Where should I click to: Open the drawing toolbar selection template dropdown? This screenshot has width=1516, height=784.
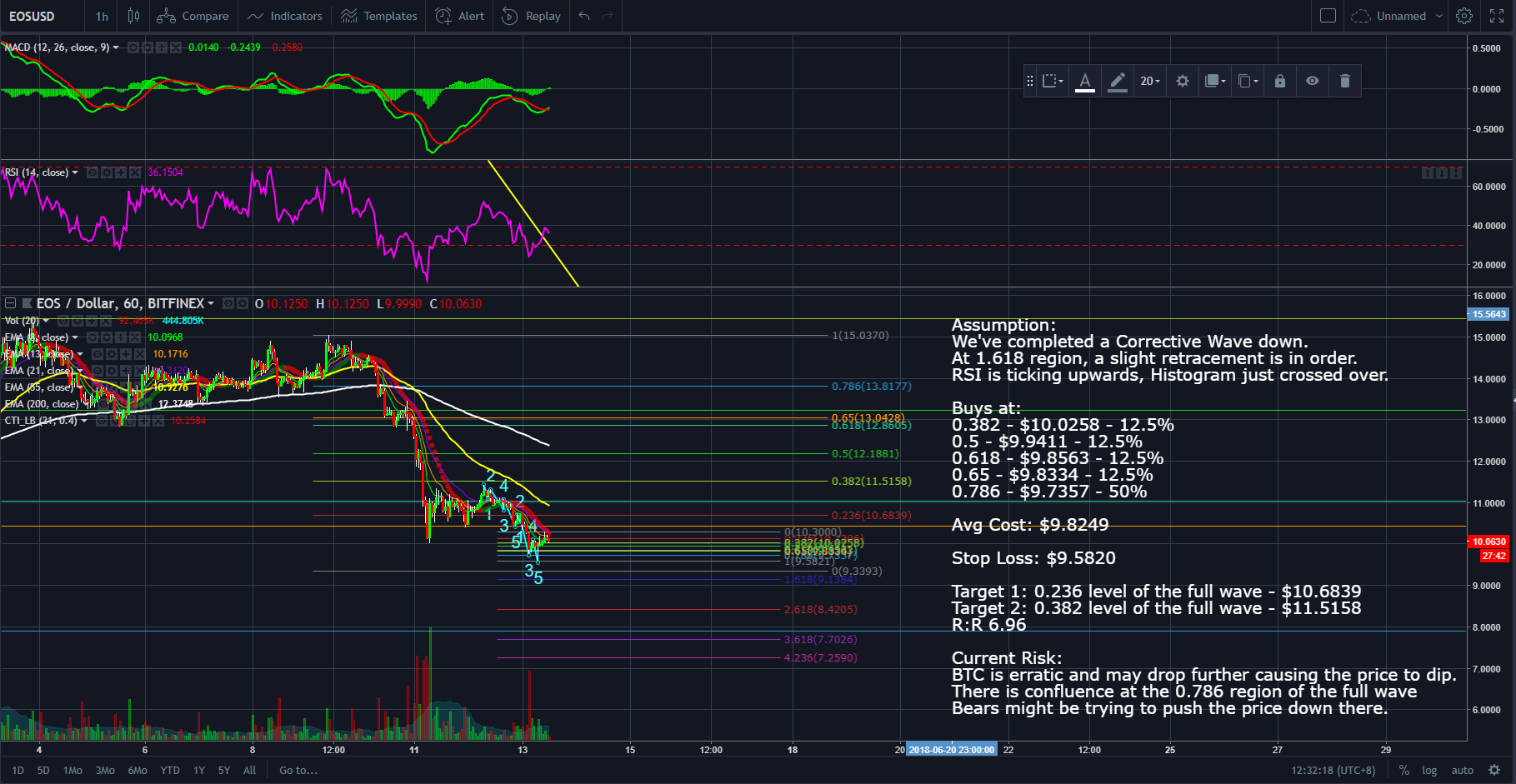1053,81
